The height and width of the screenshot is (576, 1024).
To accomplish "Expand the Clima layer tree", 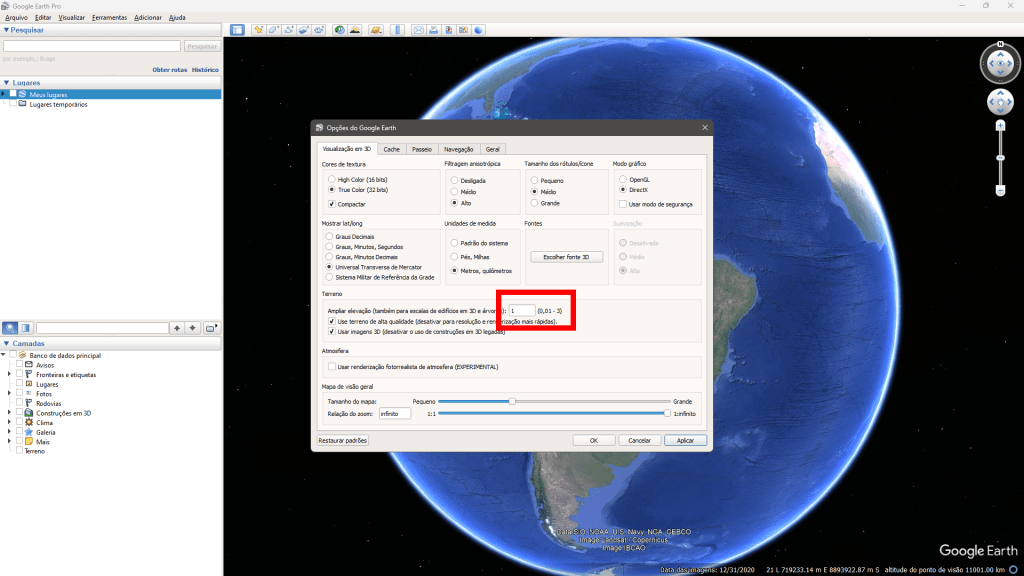I will click(x=9, y=422).
